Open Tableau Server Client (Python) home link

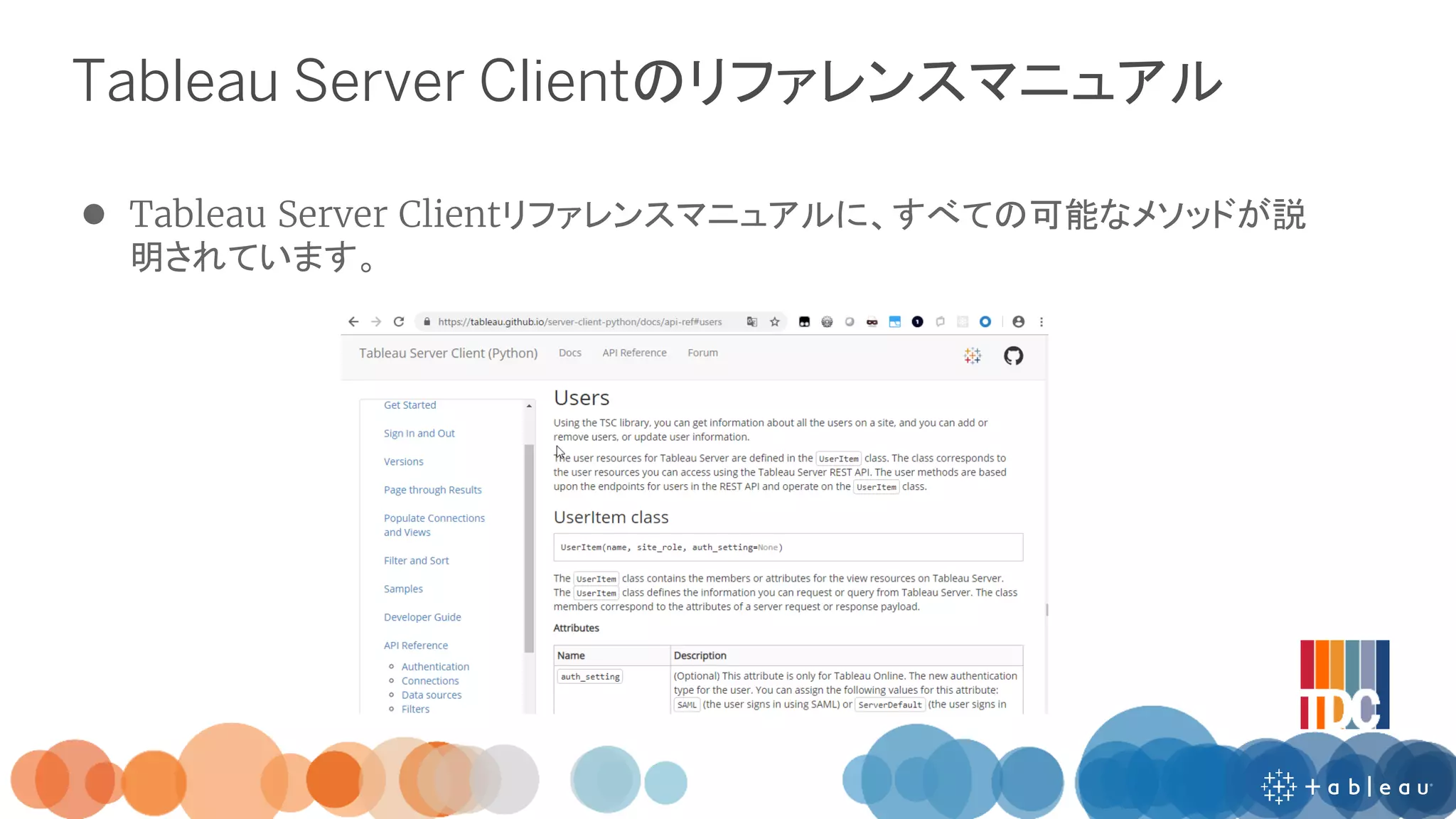click(x=448, y=353)
